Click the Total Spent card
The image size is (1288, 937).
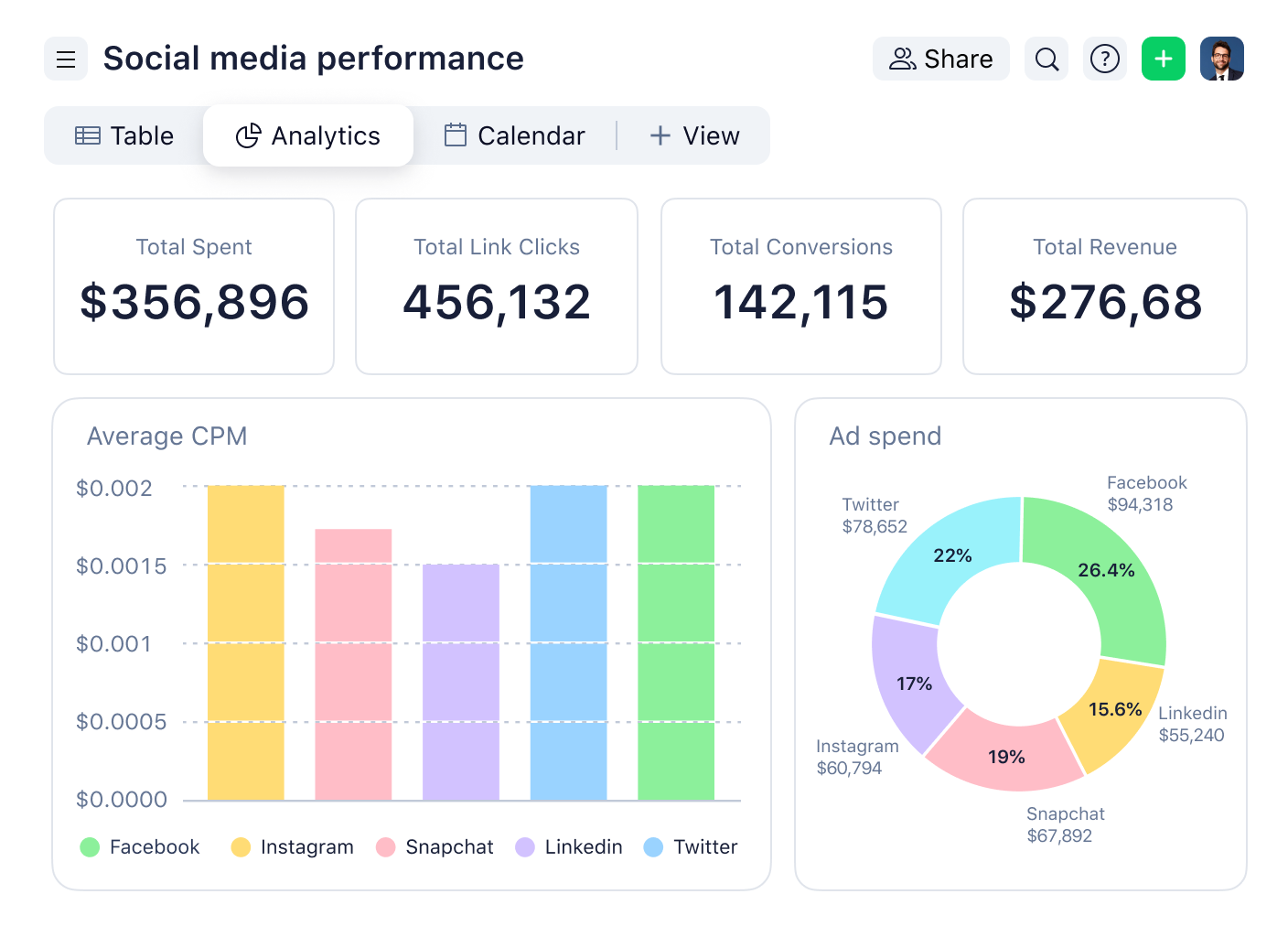194,286
